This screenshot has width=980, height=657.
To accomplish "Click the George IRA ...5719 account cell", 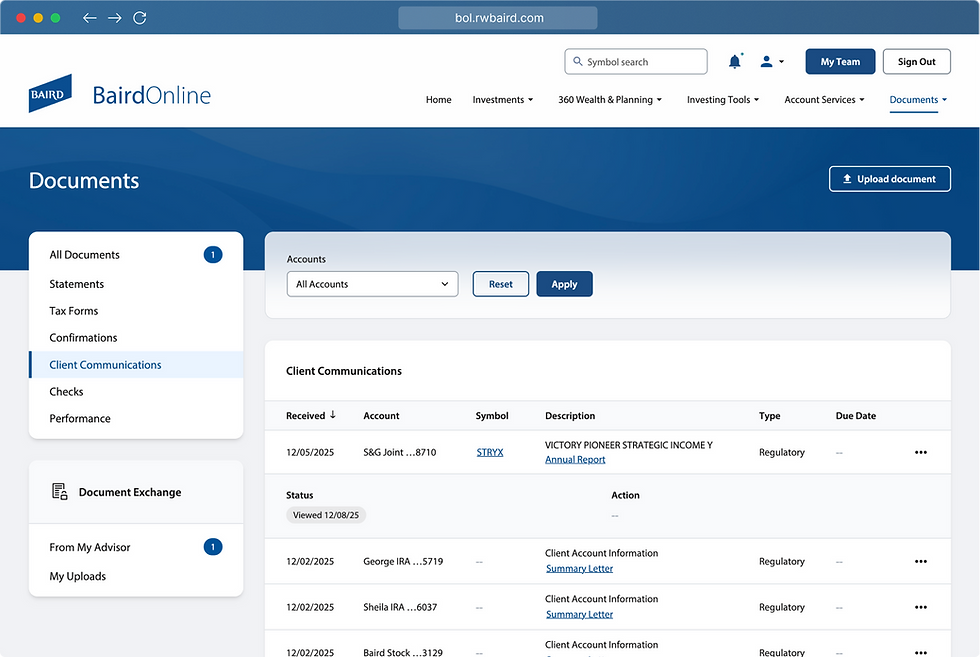I will [403, 561].
